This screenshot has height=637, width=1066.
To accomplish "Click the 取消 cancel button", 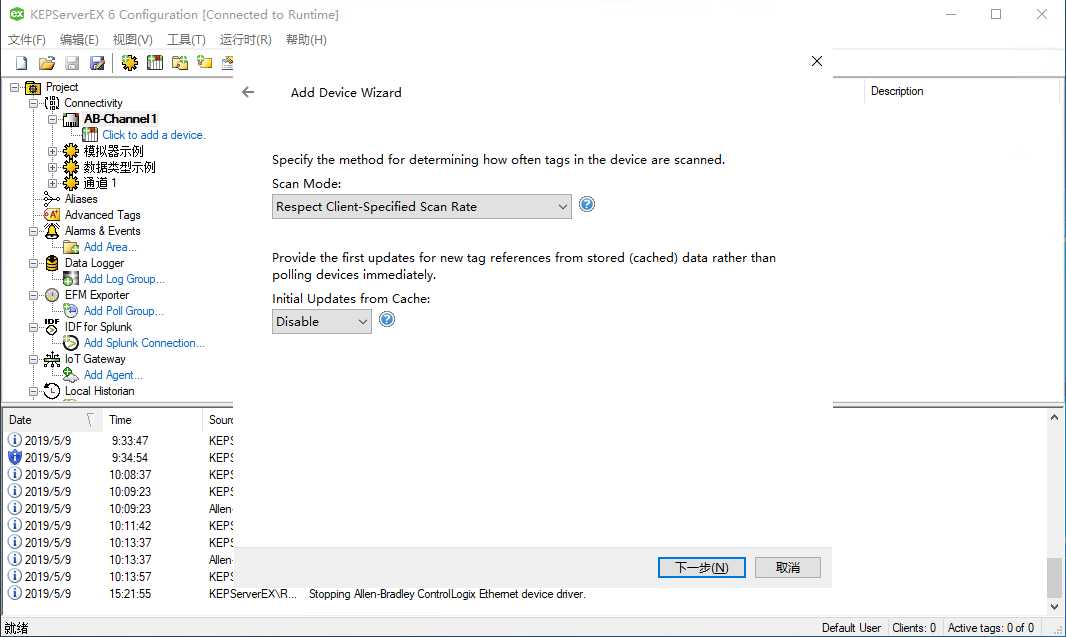I will pyautogui.click(x=788, y=568).
